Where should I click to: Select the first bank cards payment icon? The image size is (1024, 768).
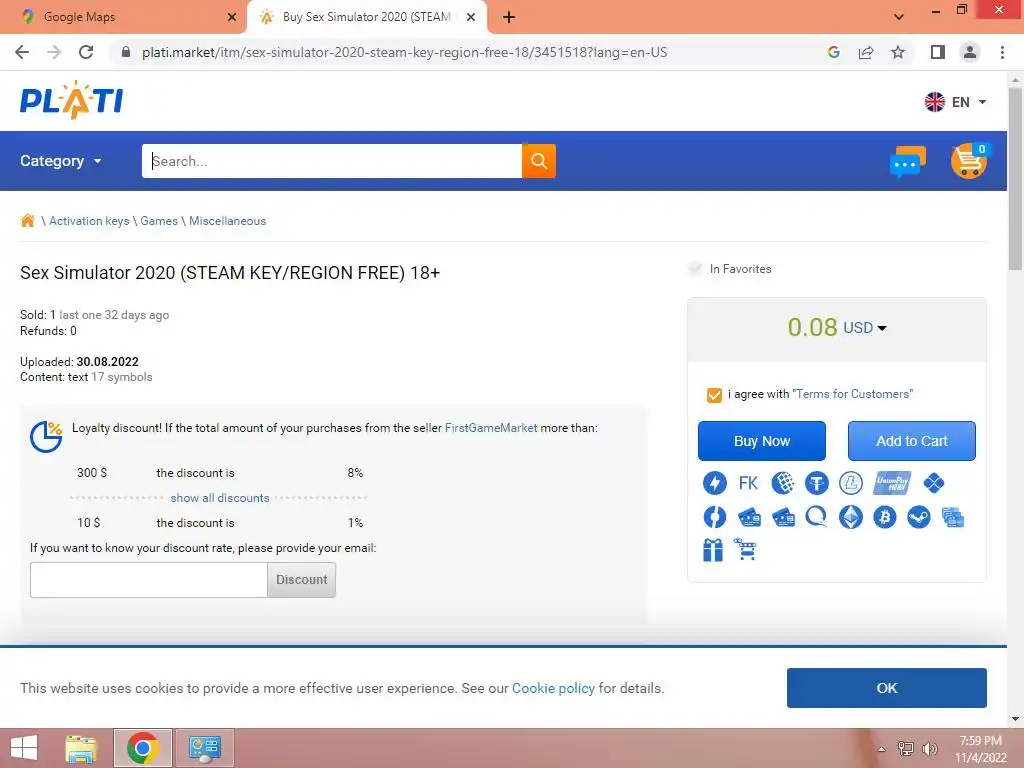pos(749,518)
